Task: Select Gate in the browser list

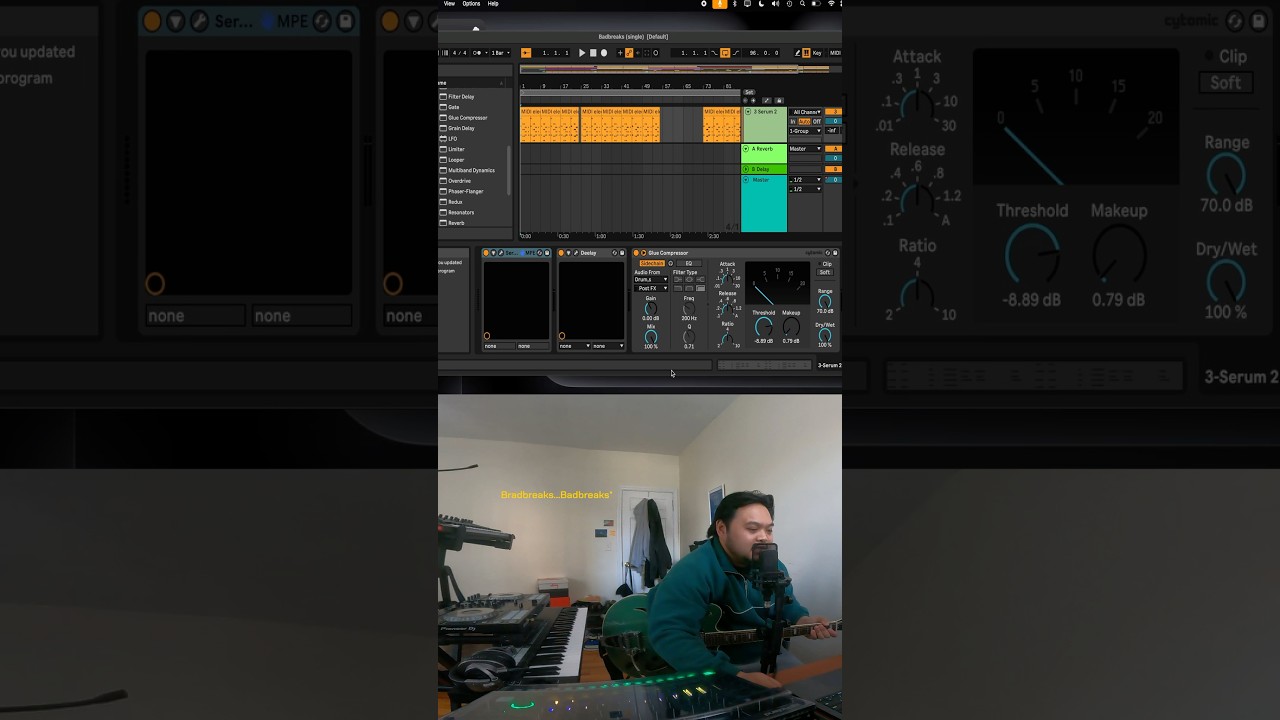Action: (x=454, y=107)
